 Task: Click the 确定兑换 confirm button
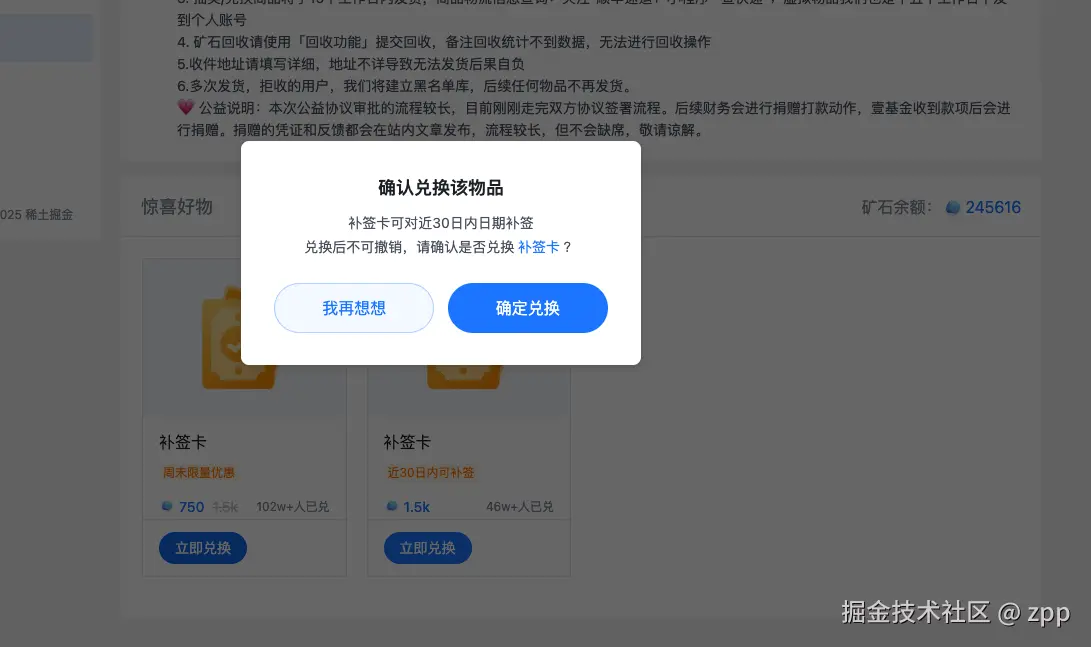tap(527, 307)
